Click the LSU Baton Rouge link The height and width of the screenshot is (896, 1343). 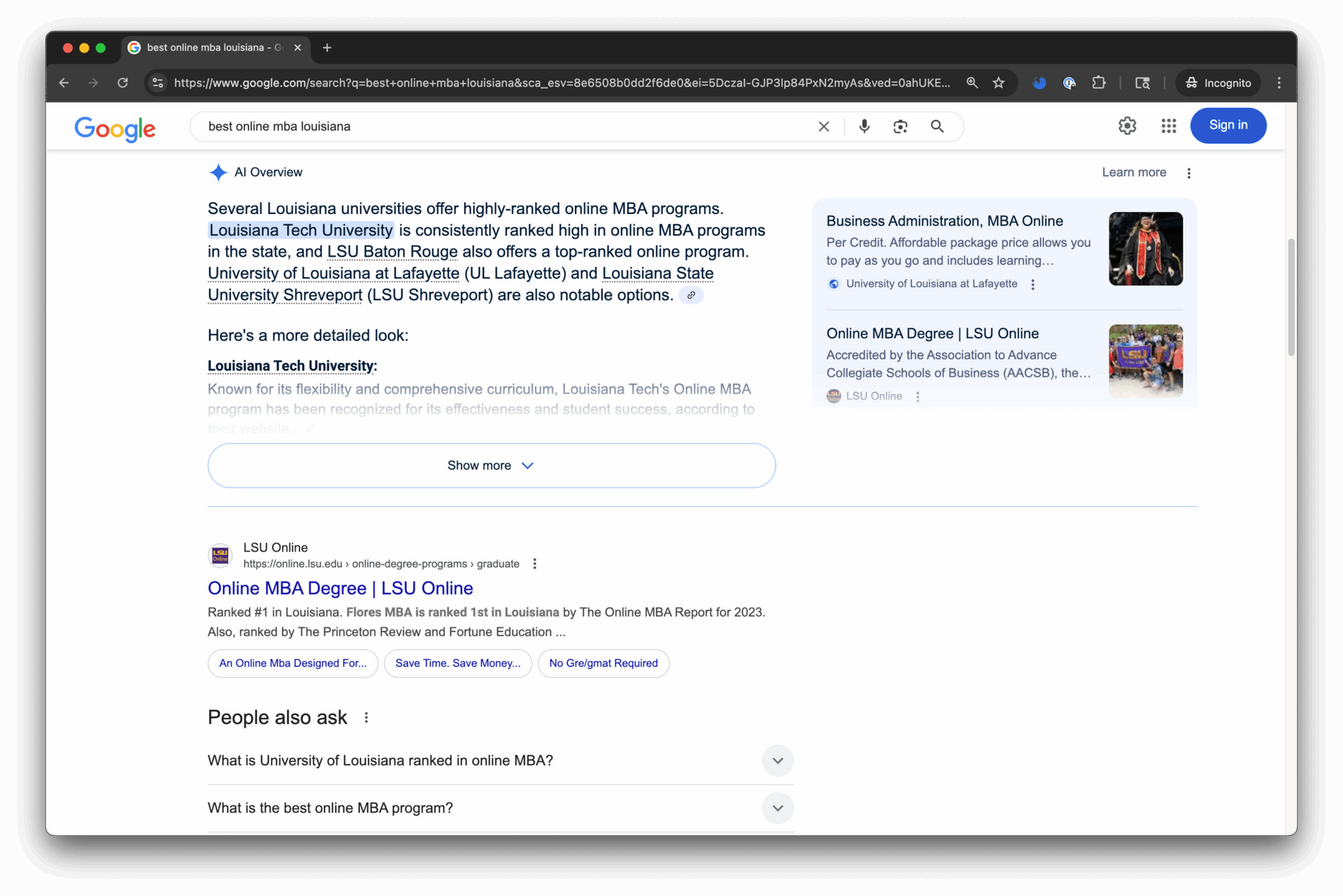coord(392,252)
